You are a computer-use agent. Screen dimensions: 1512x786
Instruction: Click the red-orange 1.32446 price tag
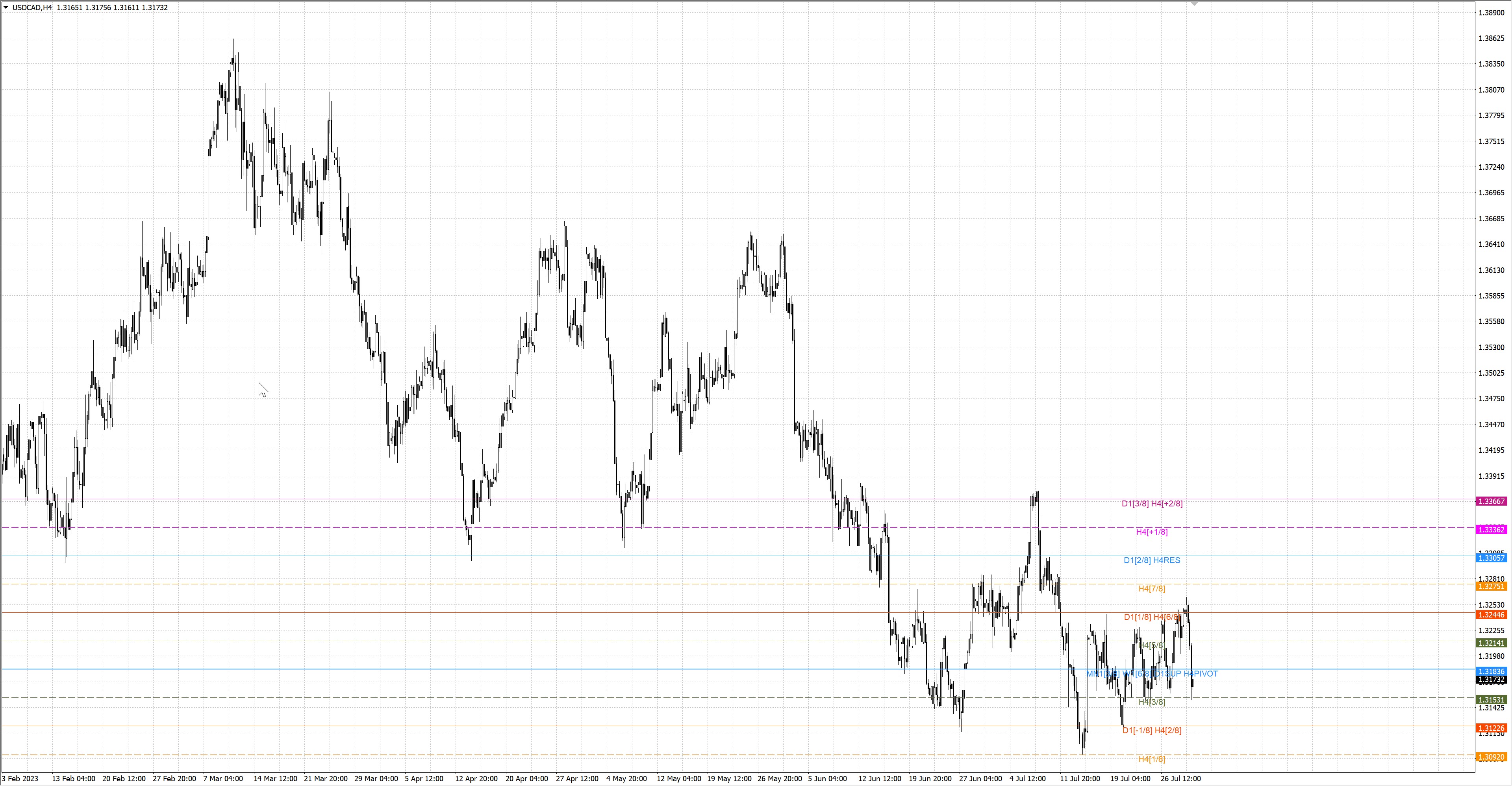point(1491,615)
